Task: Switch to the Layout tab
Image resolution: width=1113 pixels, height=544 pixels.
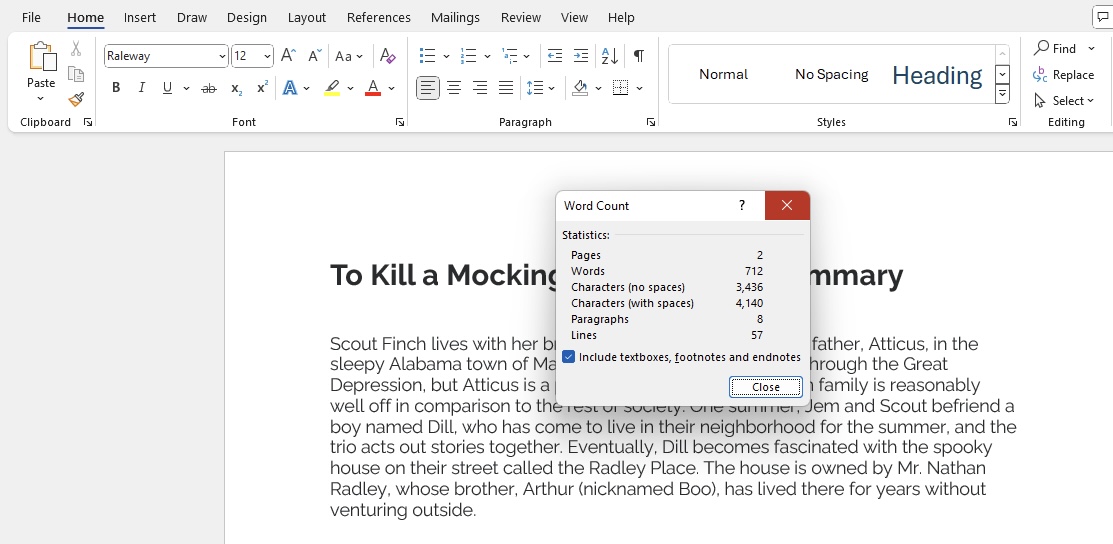Action: pyautogui.click(x=307, y=17)
